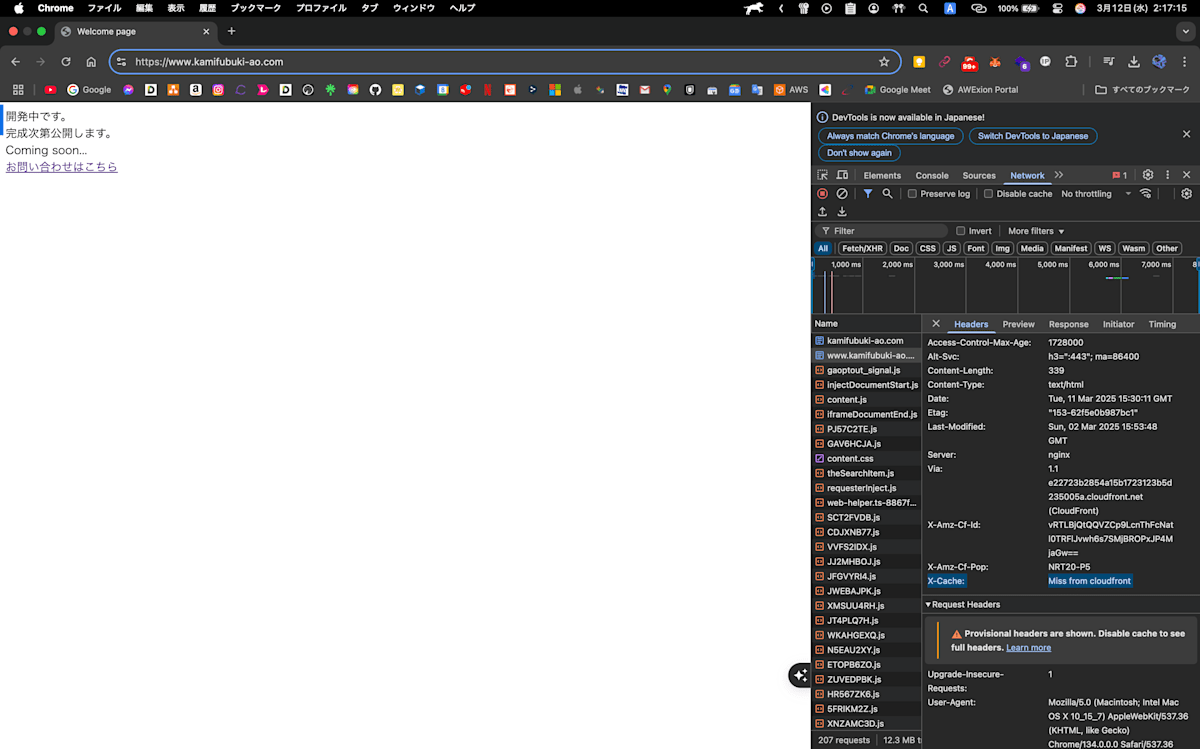This screenshot has width=1200, height=749.
Task: Collapse the Request Headers section
Action: (x=962, y=605)
